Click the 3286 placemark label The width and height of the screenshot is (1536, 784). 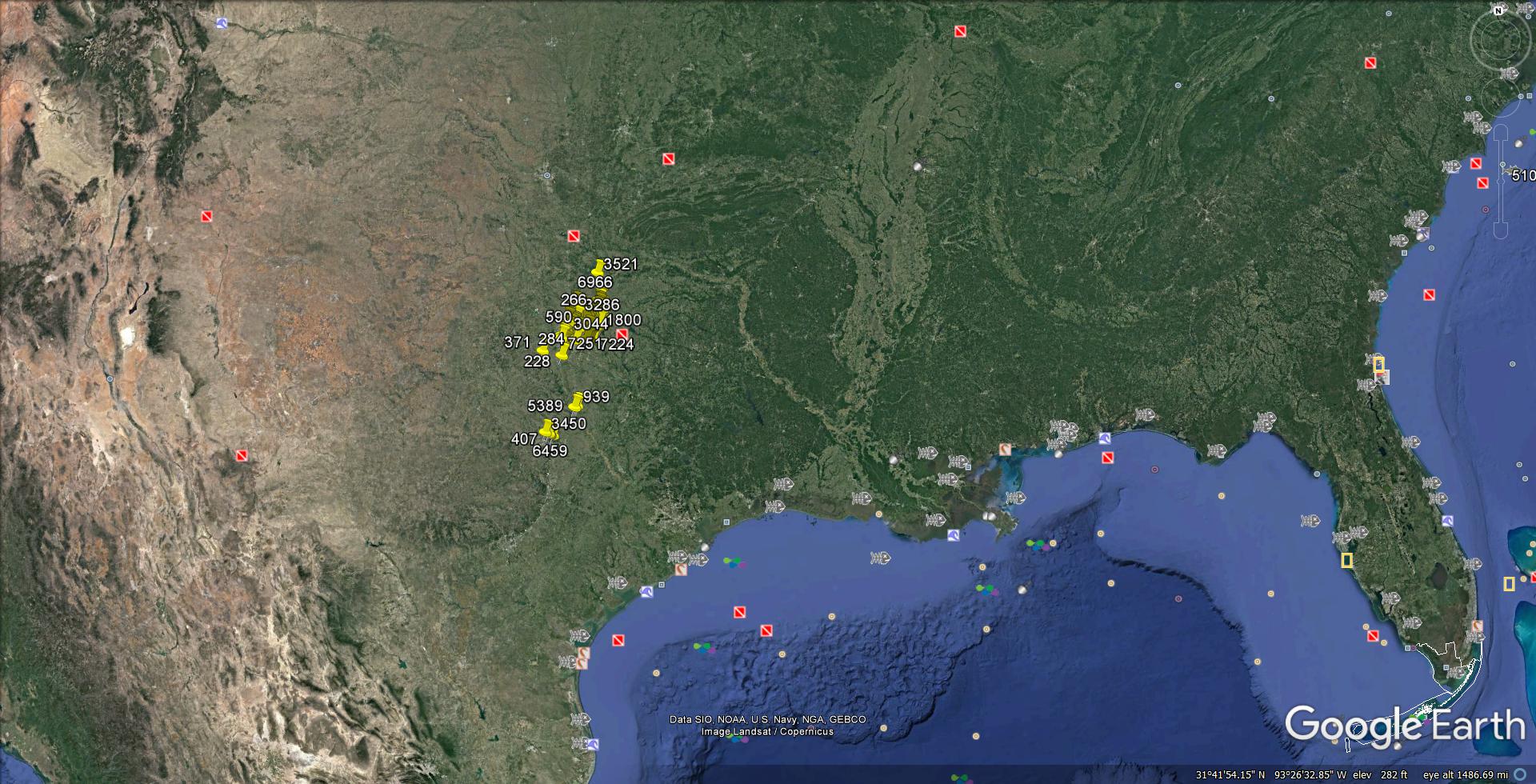tap(602, 305)
